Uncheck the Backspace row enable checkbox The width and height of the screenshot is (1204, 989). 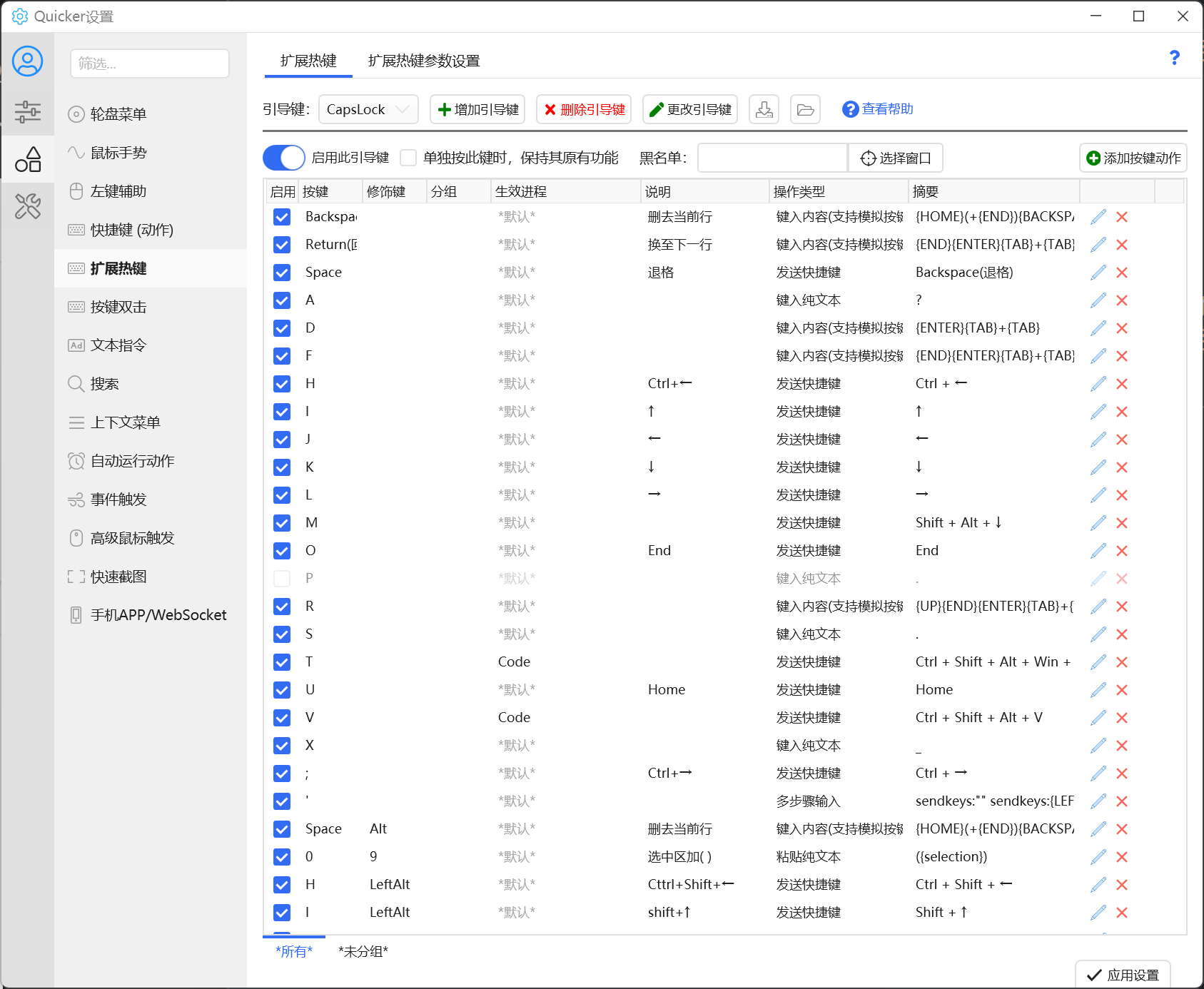tap(282, 217)
